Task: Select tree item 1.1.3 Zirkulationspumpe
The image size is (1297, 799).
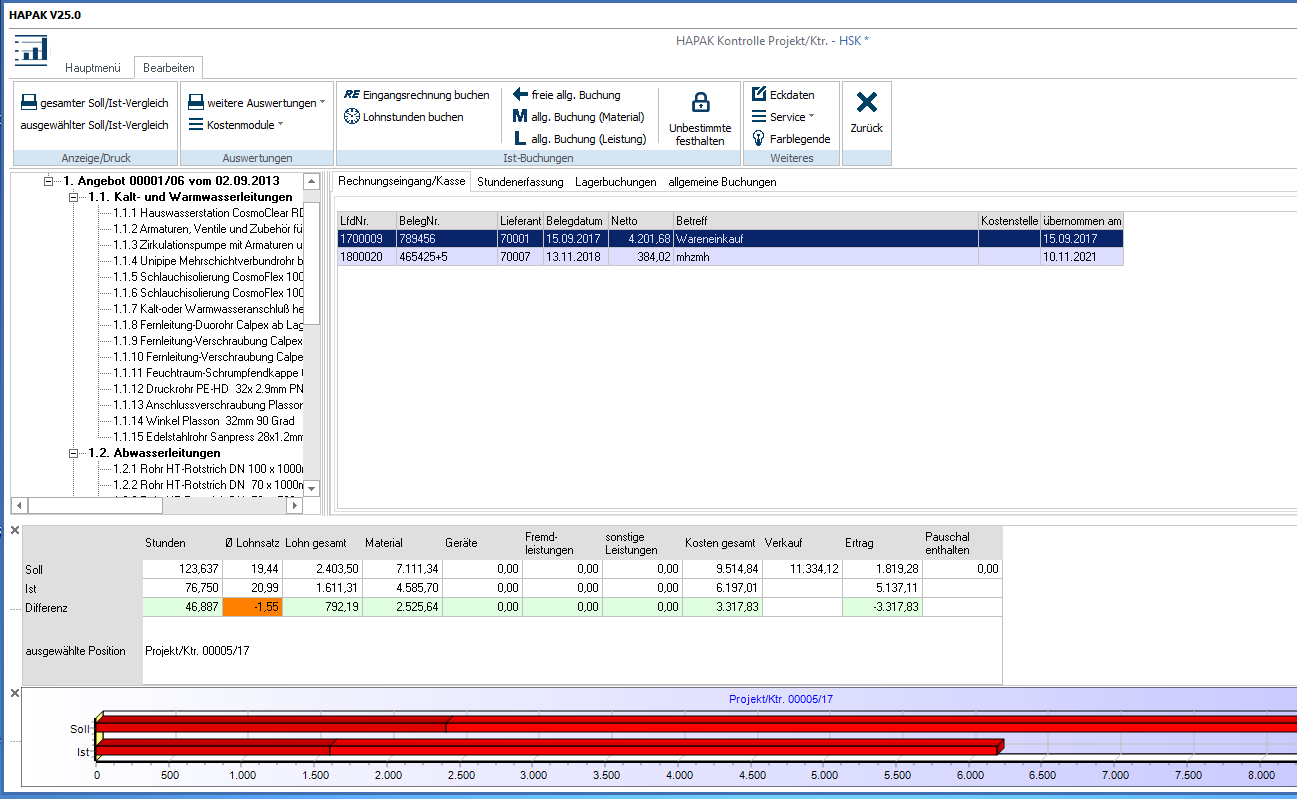Action: [x=207, y=245]
